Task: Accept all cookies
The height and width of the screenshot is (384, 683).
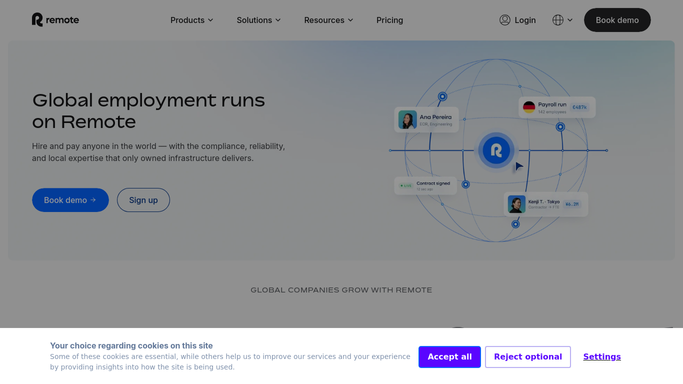Action: pyautogui.click(x=450, y=357)
